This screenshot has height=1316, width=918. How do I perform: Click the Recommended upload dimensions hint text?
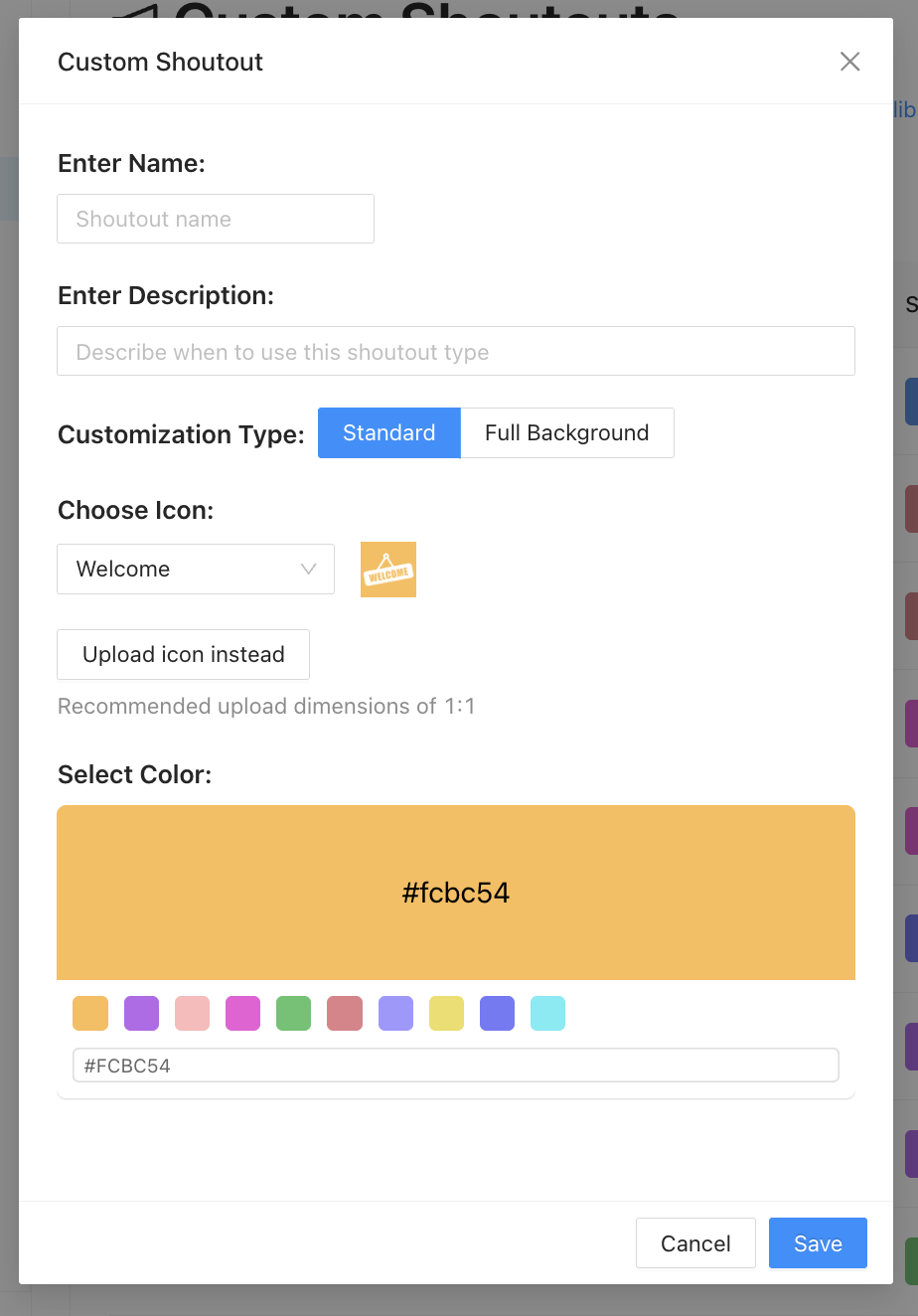click(x=266, y=707)
